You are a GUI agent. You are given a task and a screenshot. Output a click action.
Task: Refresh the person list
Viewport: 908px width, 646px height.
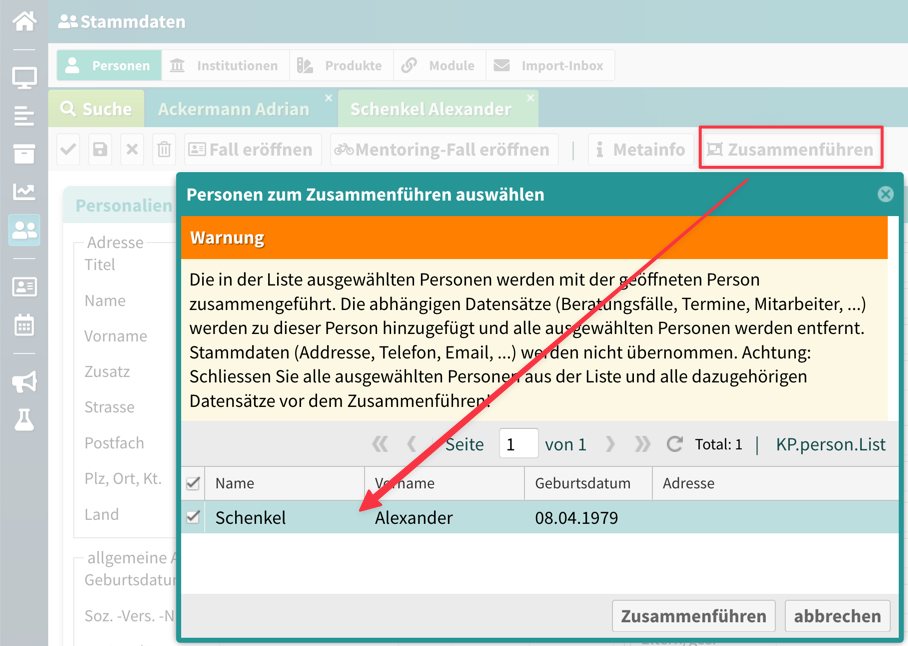click(675, 444)
